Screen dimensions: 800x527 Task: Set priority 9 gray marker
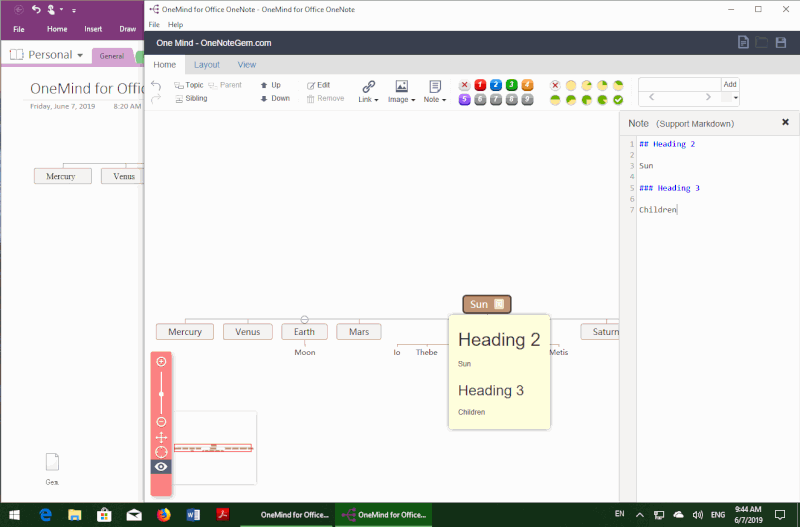click(x=528, y=99)
